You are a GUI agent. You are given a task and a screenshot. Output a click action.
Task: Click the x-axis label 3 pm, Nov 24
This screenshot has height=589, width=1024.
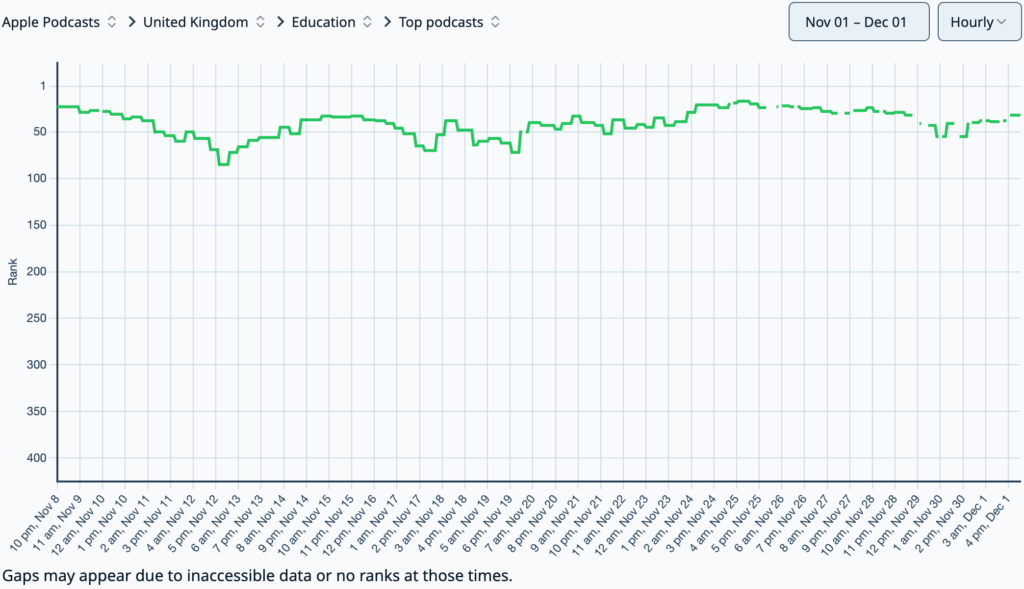pos(690,524)
